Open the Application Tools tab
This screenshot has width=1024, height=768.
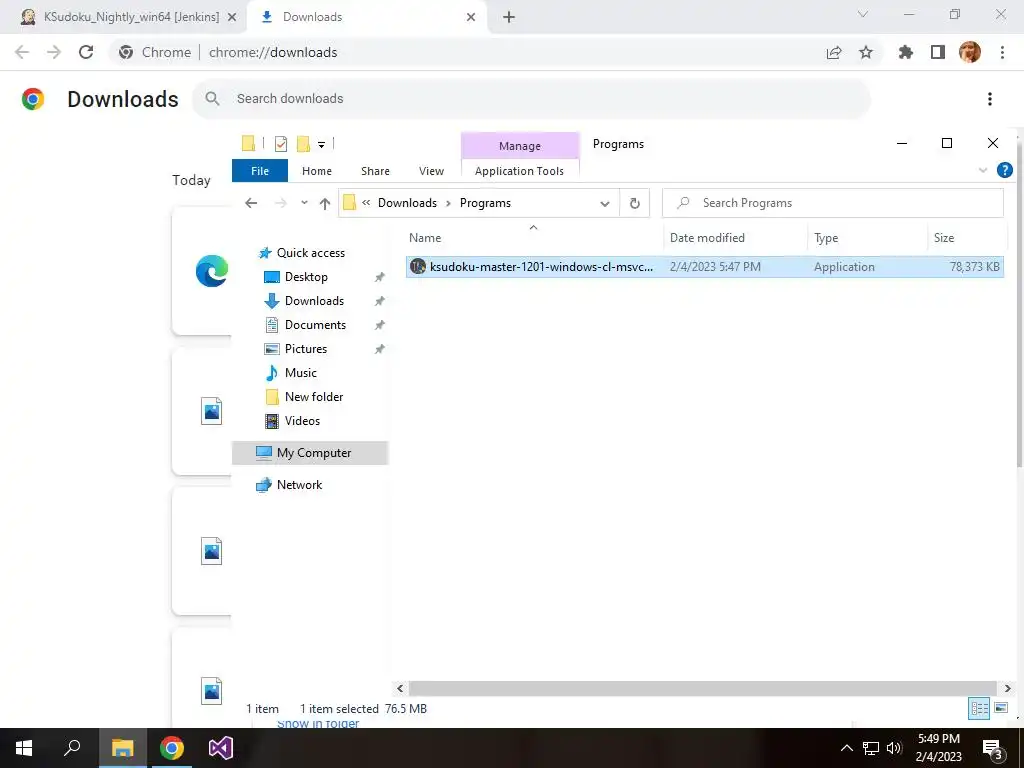(x=519, y=171)
